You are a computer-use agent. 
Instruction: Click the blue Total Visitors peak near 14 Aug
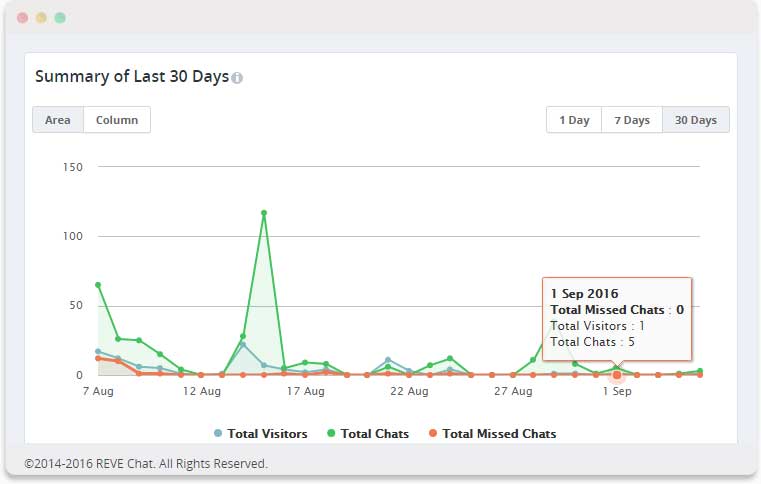(x=243, y=344)
